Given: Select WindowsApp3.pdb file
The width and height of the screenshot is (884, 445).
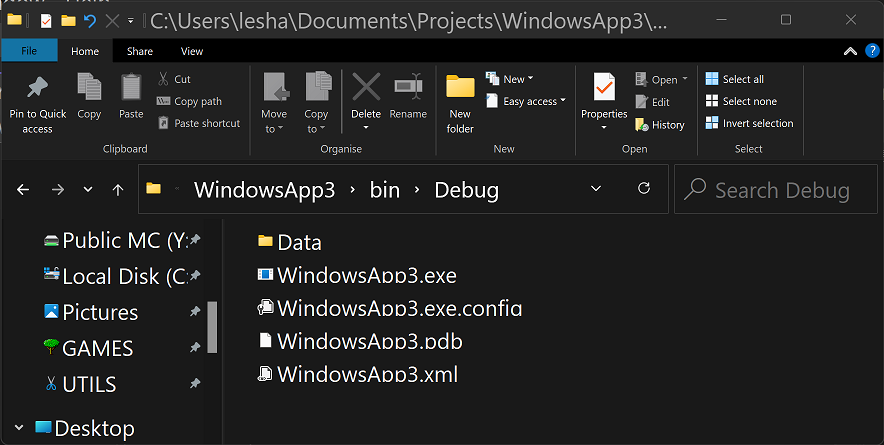Looking at the screenshot, I should [360, 341].
